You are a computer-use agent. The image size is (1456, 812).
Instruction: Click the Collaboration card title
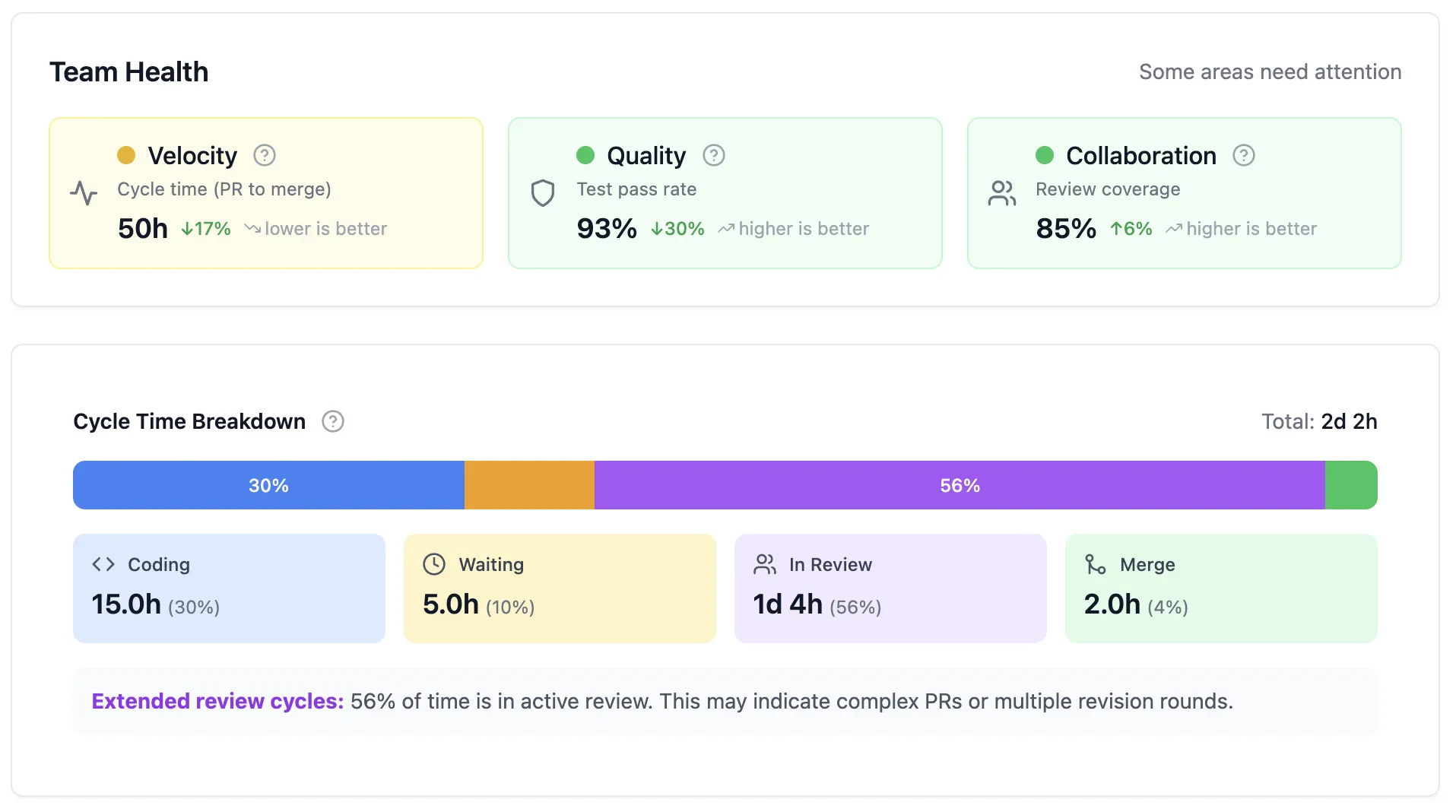tap(1141, 155)
